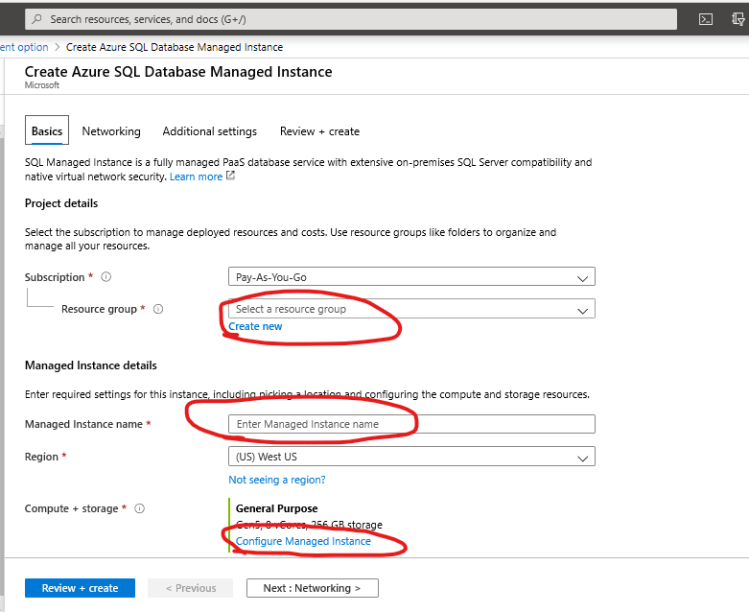Click the search magnifier icon
The height and width of the screenshot is (612, 749).
37,19
